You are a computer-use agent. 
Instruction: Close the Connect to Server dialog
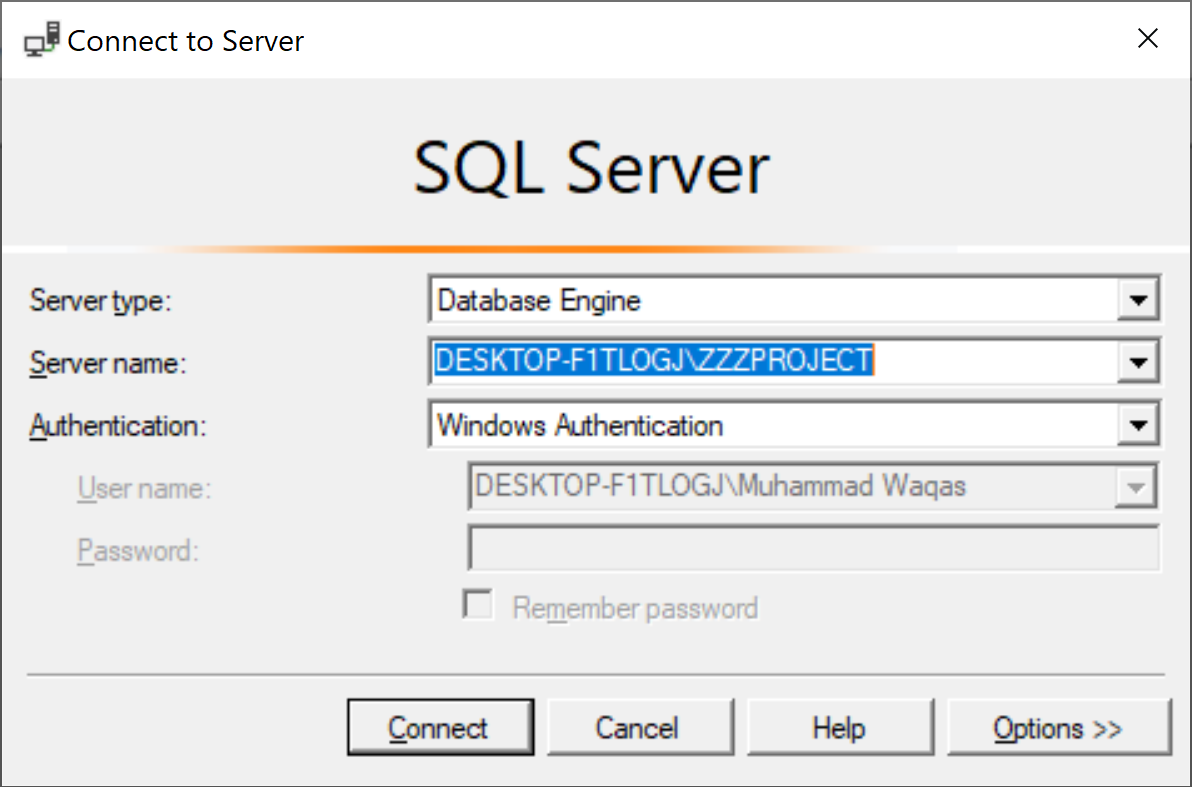click(1148, 38)
